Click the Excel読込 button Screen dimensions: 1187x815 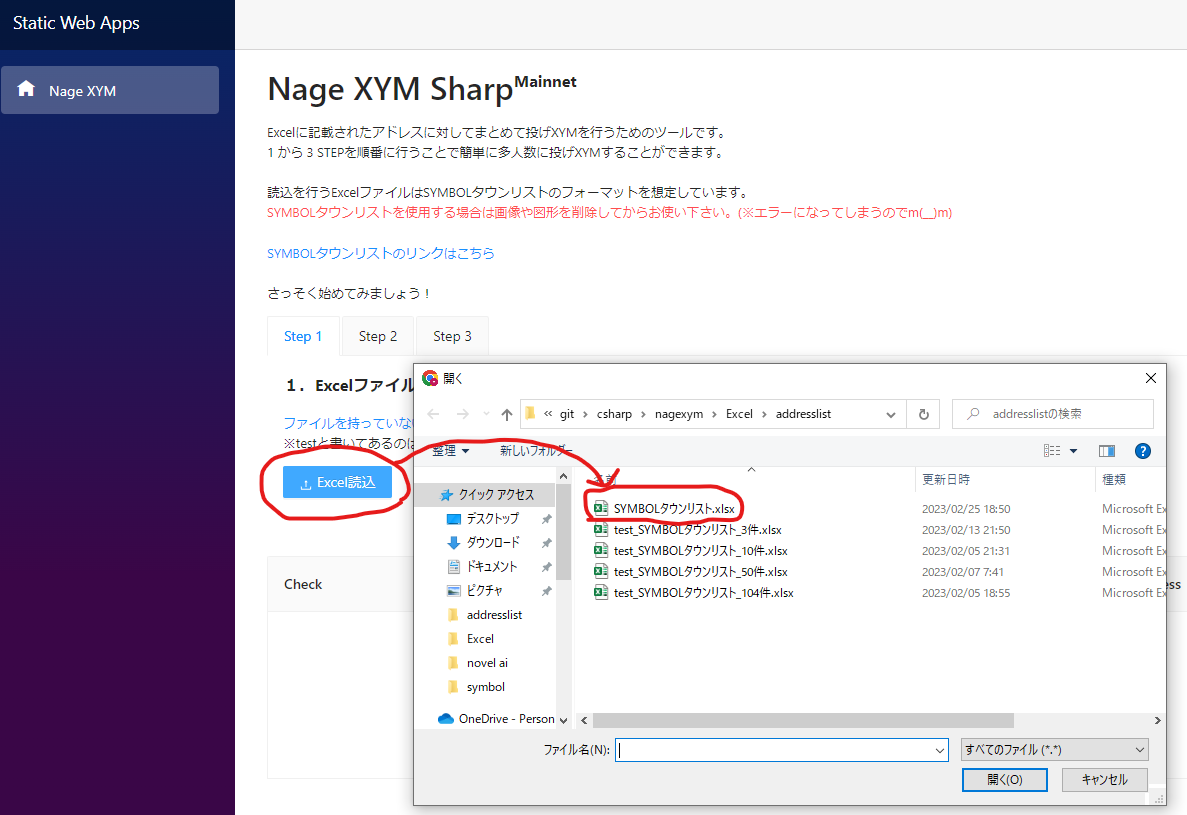(x=338, y=483)
